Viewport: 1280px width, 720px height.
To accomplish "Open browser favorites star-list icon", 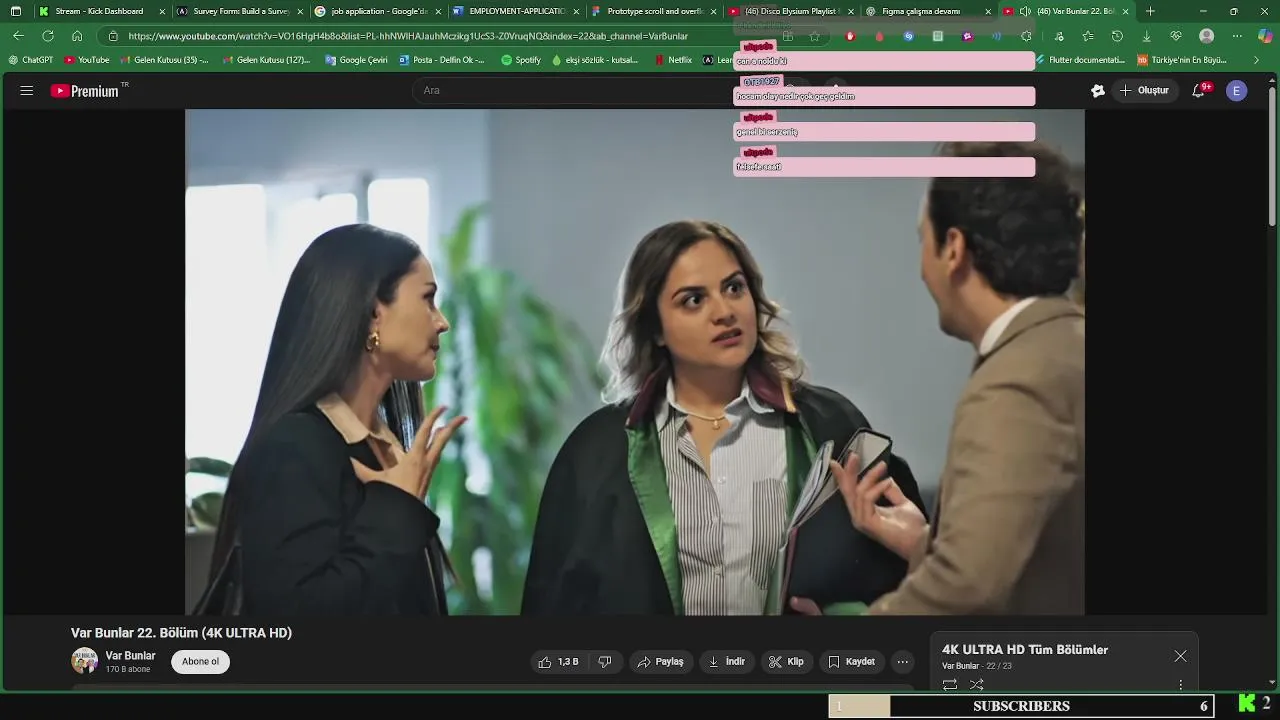I will coord(1088,36).
